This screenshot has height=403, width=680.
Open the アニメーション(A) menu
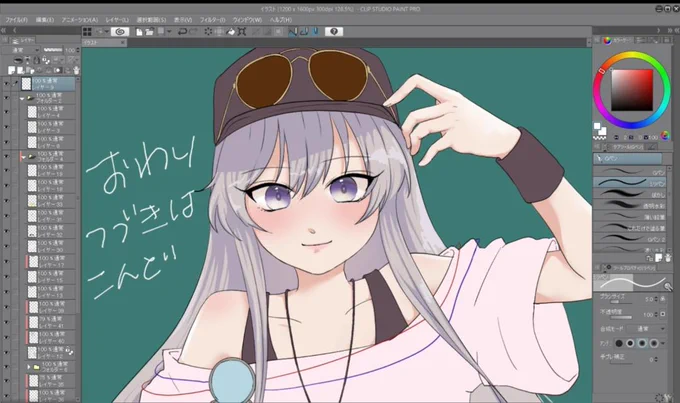(x=80, y=20)
